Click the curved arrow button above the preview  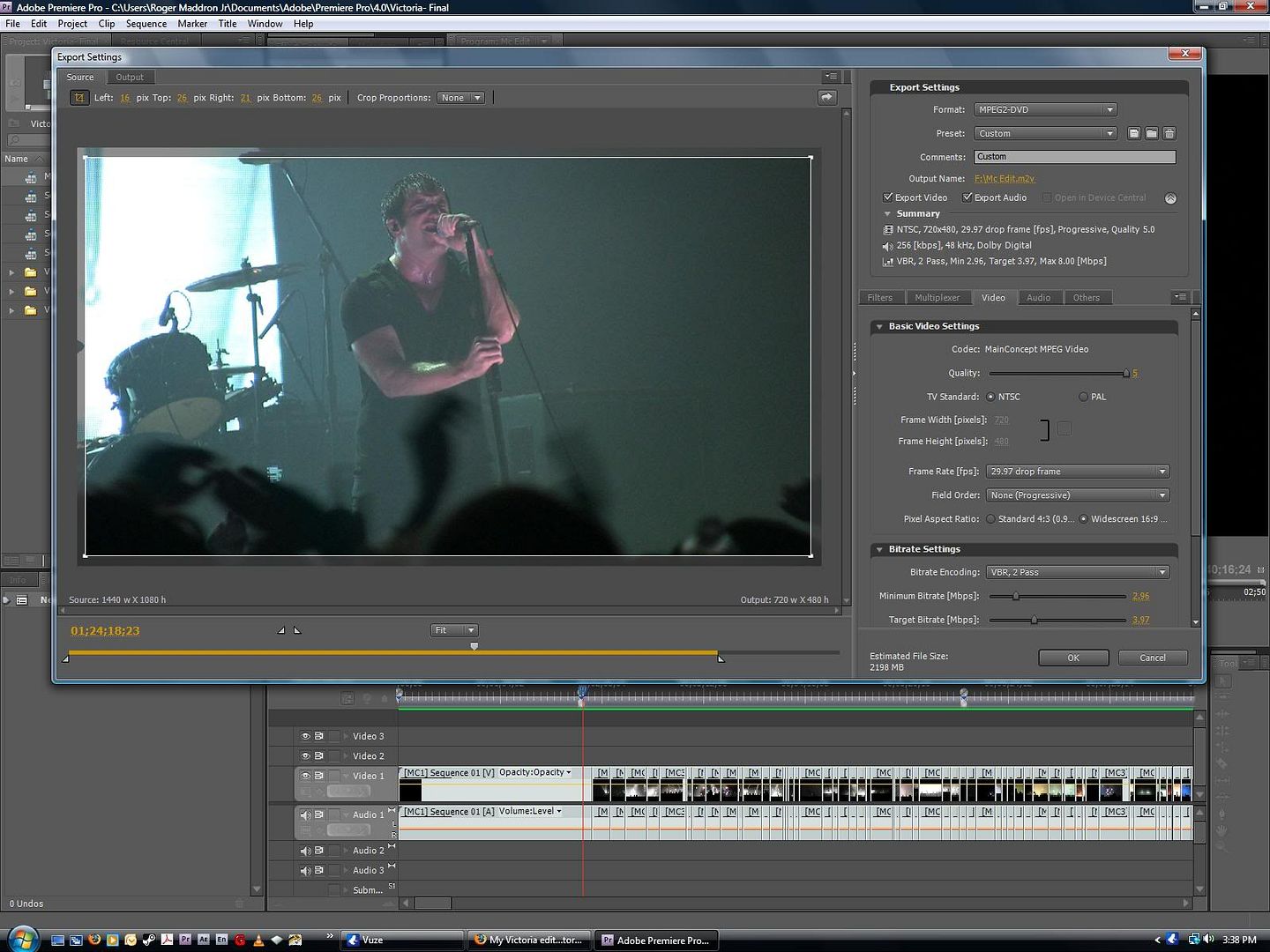pyautogui.click(x=826, y=98)
